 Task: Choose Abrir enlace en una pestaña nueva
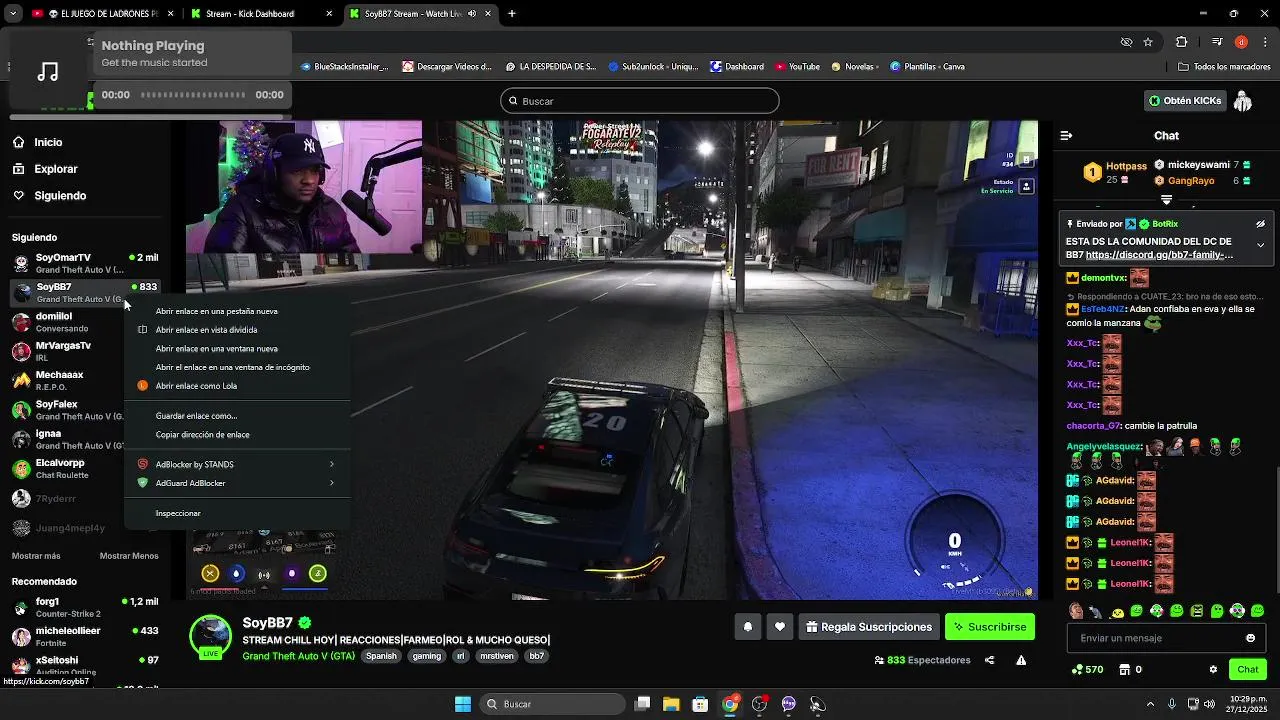(x=238, y=311)
